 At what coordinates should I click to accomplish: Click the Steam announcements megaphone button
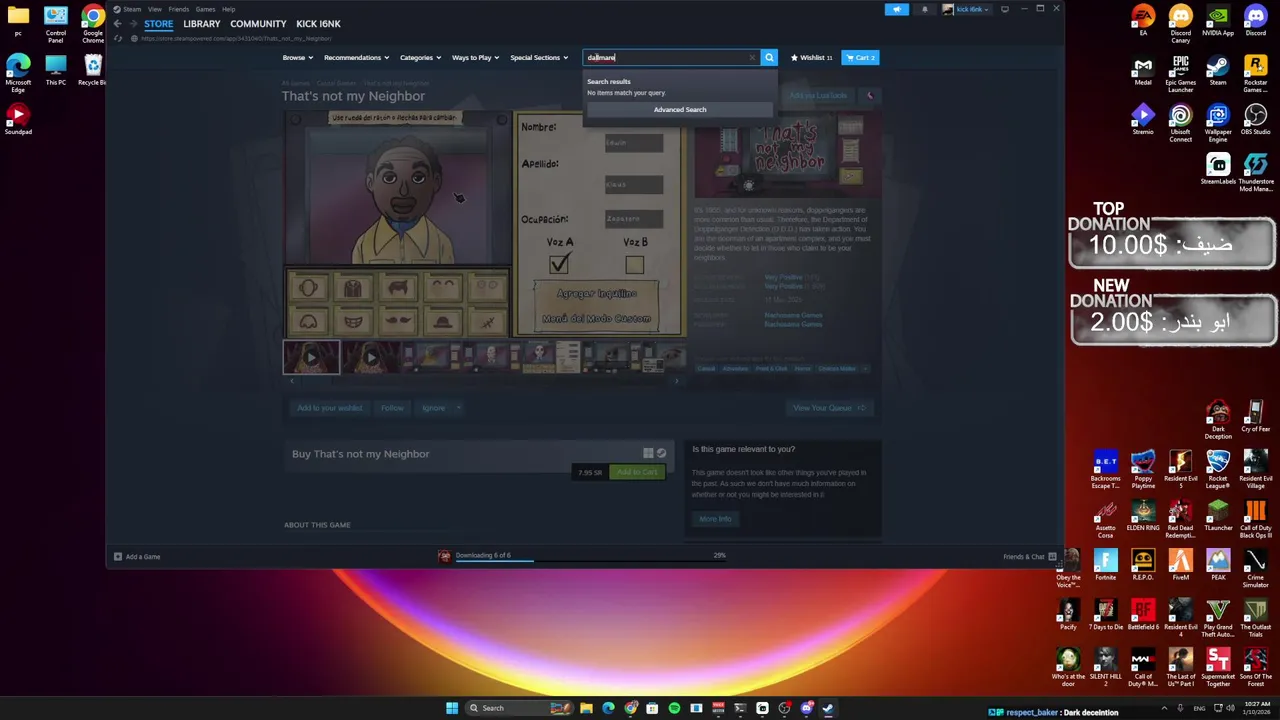click(x=897, y=9)
